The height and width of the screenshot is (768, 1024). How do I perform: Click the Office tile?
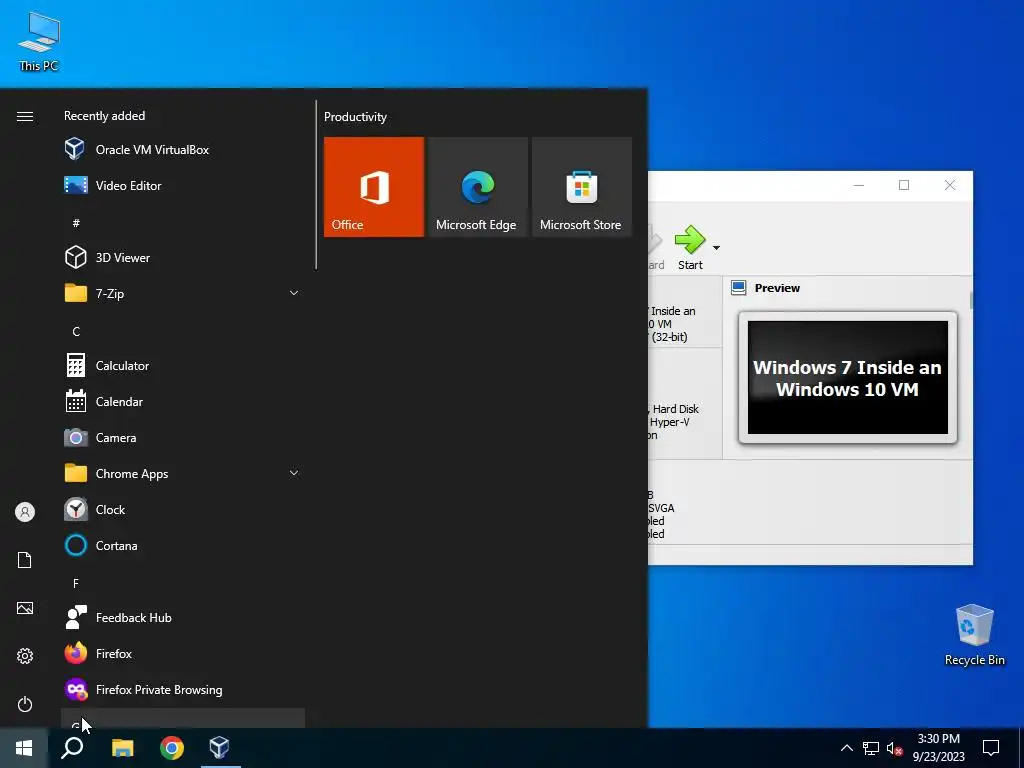tap(374, 187)
